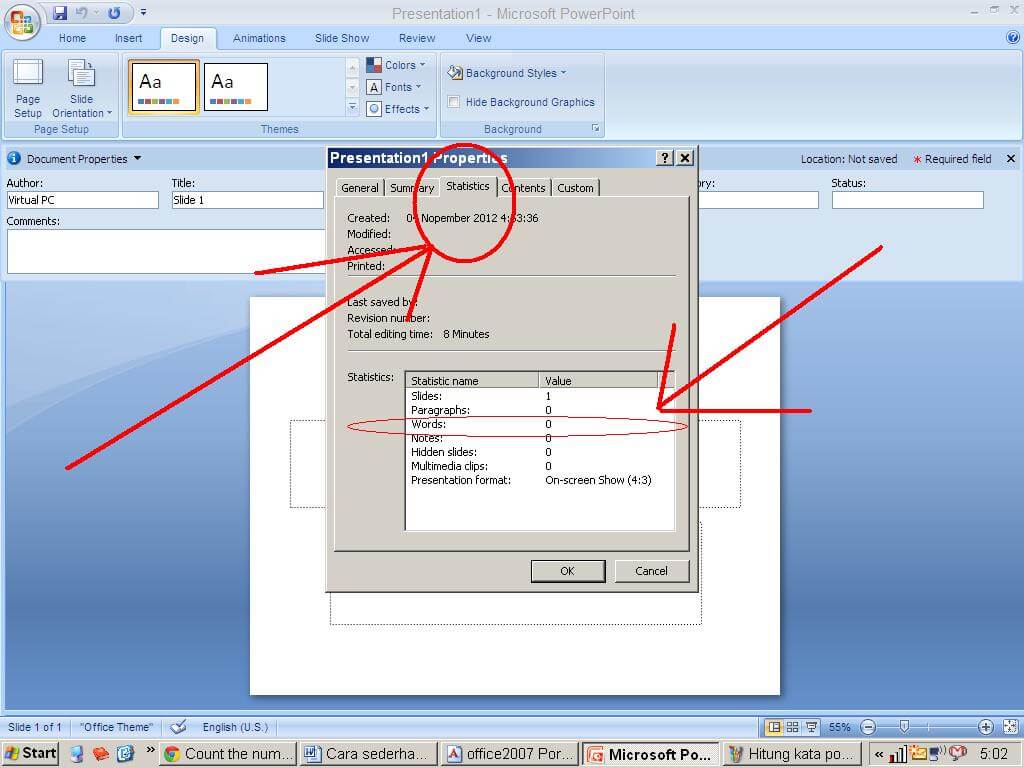The width and height of the screenshot is (1024, 768).
Task: Close the Presentation1 Properties dialog
Action: tap(684, 157)
